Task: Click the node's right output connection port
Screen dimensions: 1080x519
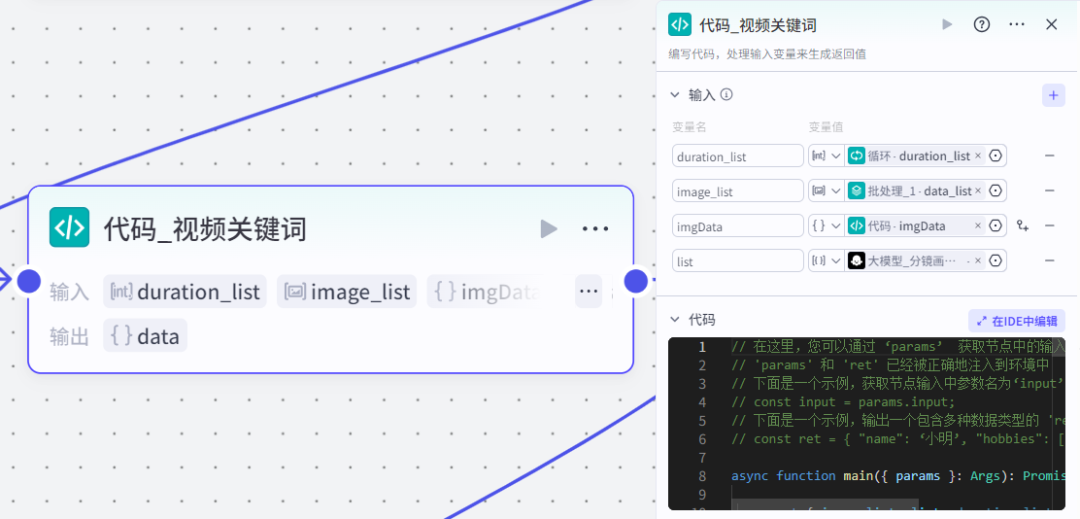Action: 635,281
